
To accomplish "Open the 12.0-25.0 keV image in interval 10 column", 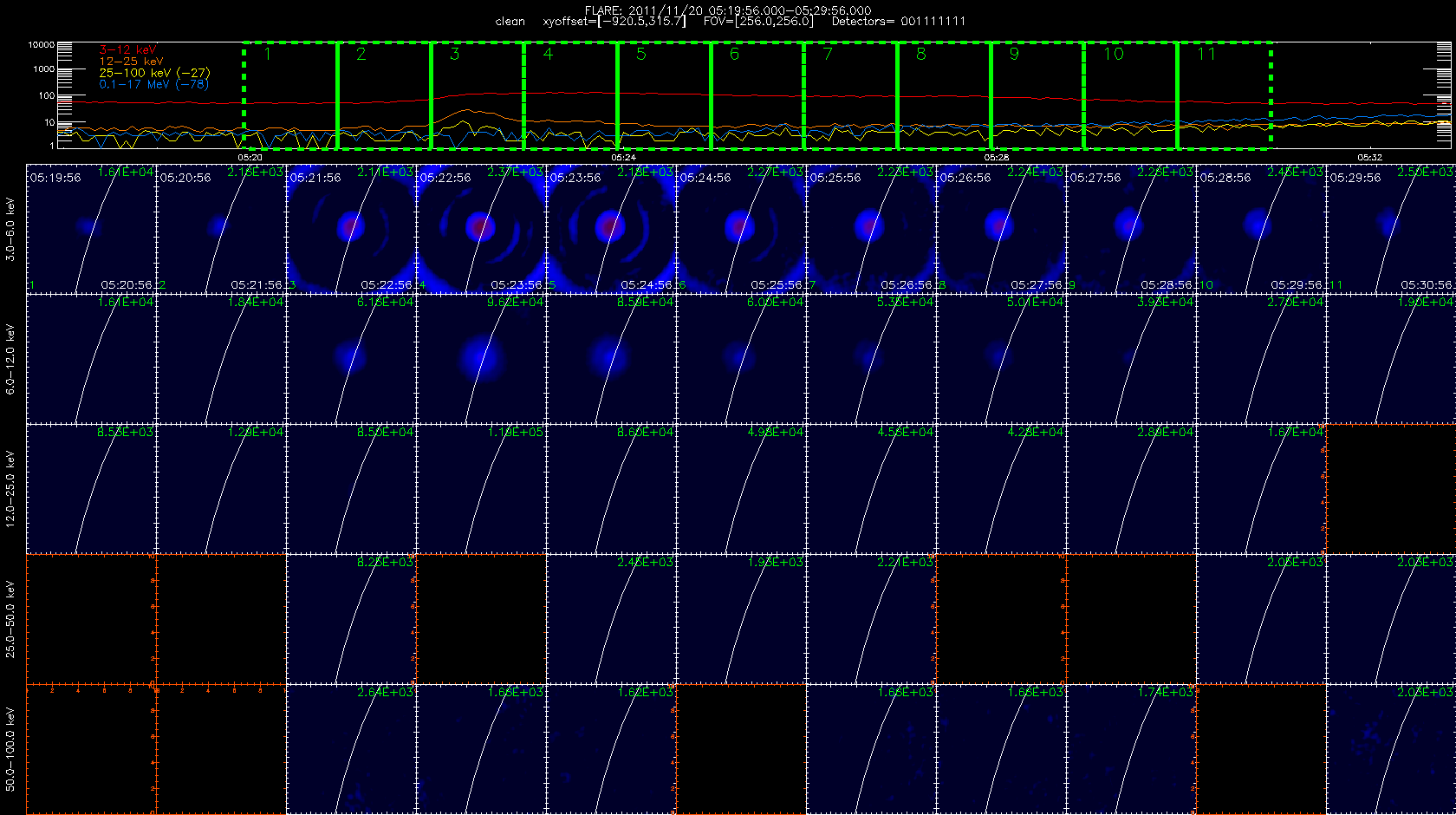I will pos(1261,489).
